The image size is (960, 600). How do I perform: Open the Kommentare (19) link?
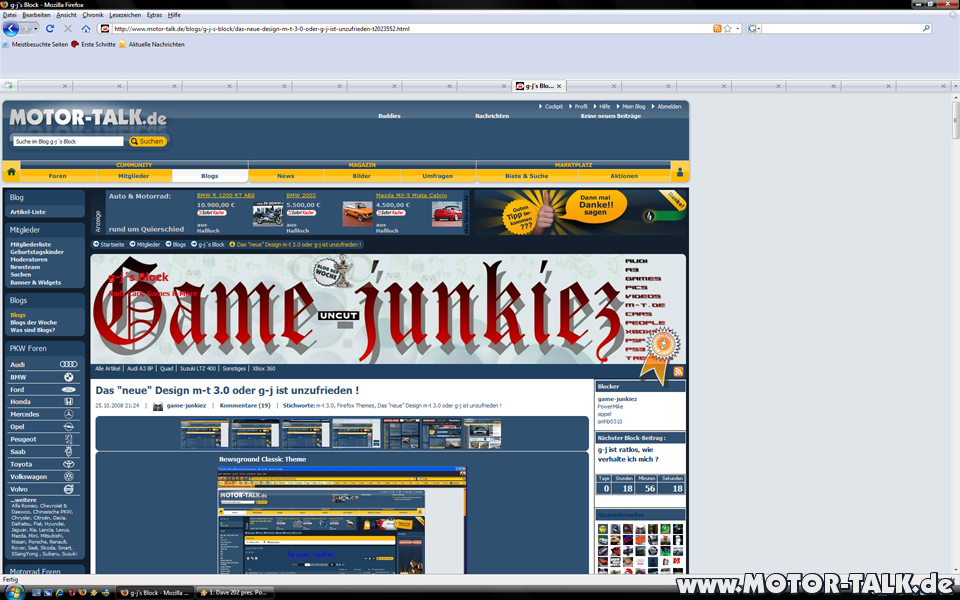245,405
